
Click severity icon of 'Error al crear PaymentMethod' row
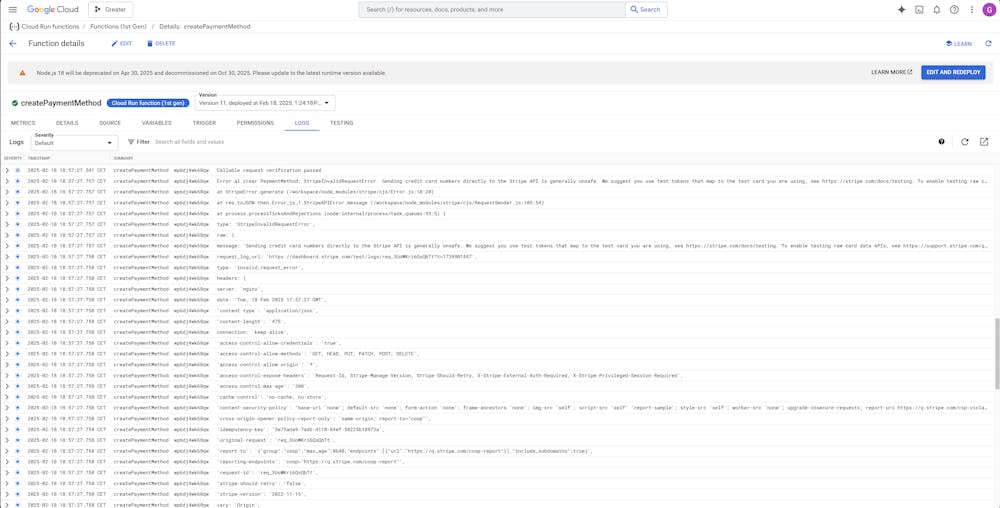point(17,181)
